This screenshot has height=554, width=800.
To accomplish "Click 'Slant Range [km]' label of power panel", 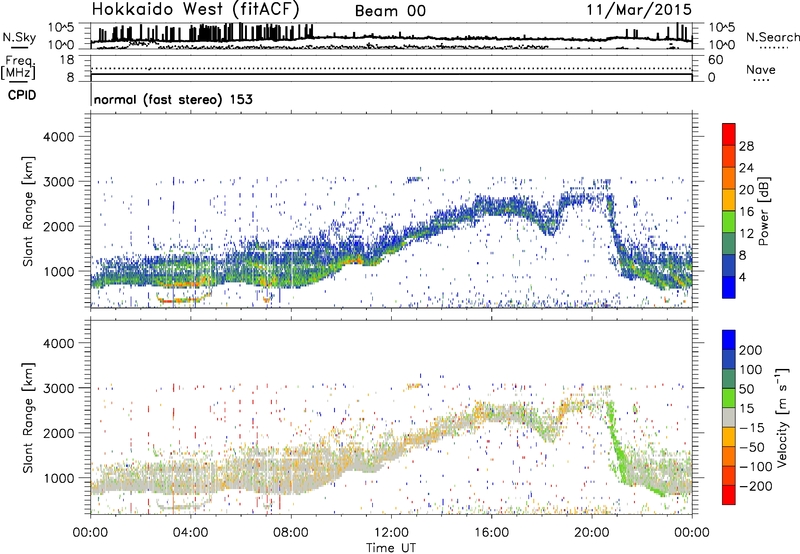I will click(x=28, y=211).
